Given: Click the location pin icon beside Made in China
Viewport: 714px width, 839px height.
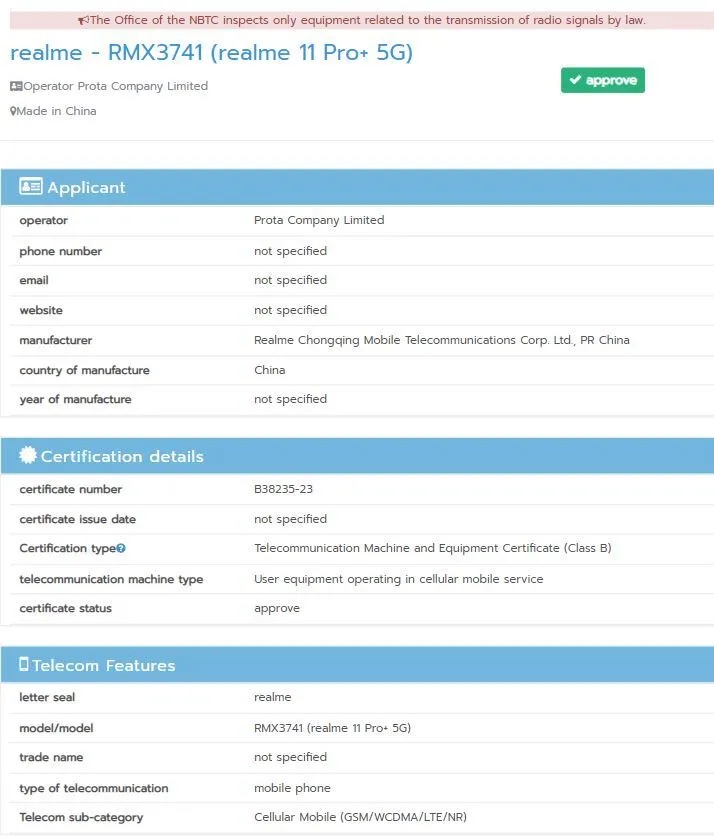Looking at the screenshot, I should 13,111.
